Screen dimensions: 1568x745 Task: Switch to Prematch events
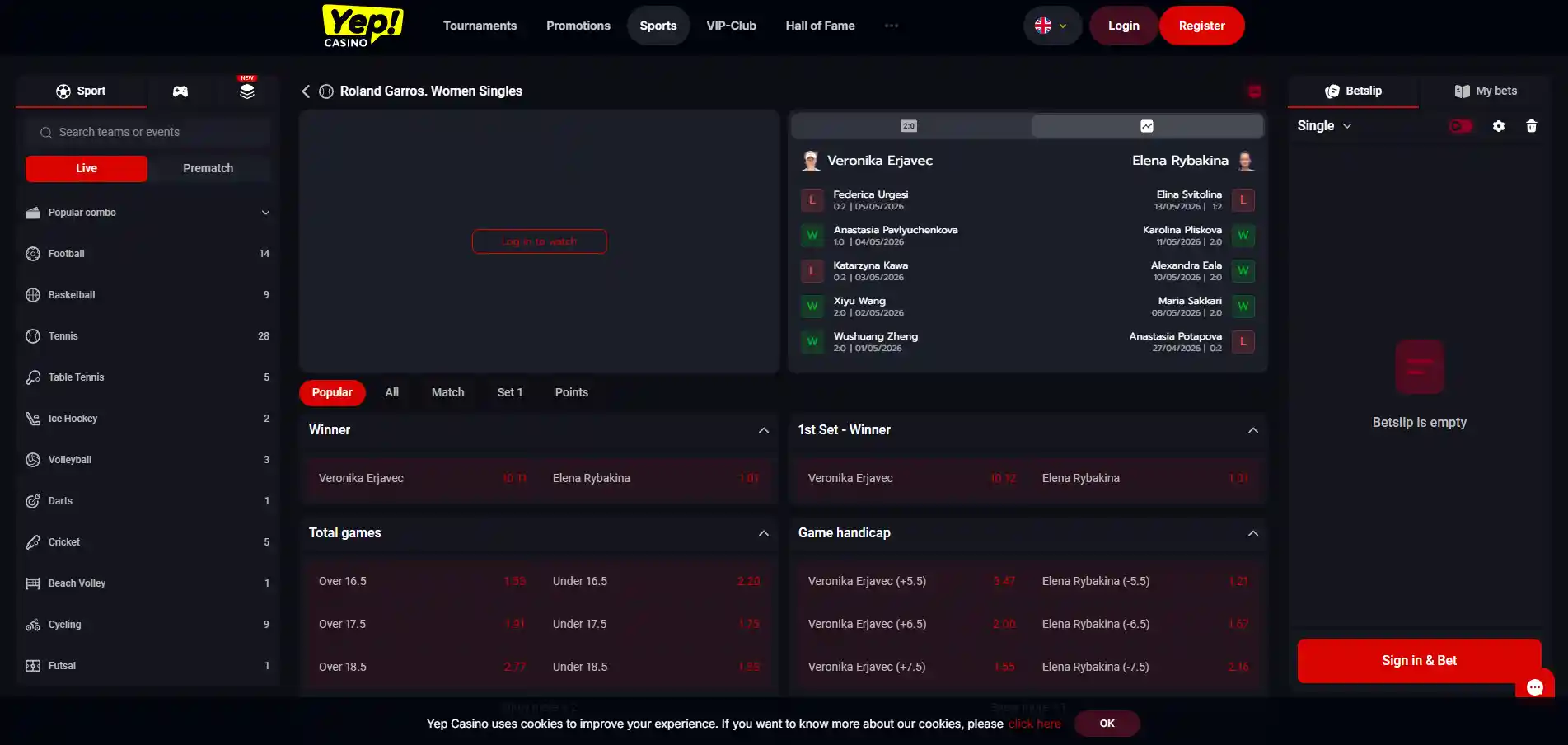(208, 168)
